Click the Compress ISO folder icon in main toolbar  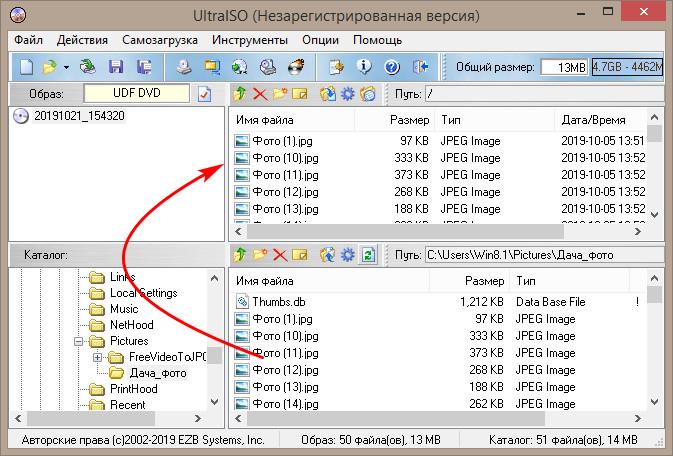[x=212, y=67]
